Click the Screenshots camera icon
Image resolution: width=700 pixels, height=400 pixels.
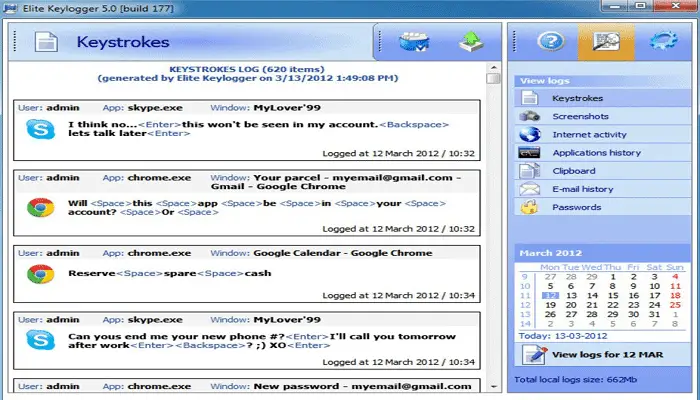click(529, 116)
